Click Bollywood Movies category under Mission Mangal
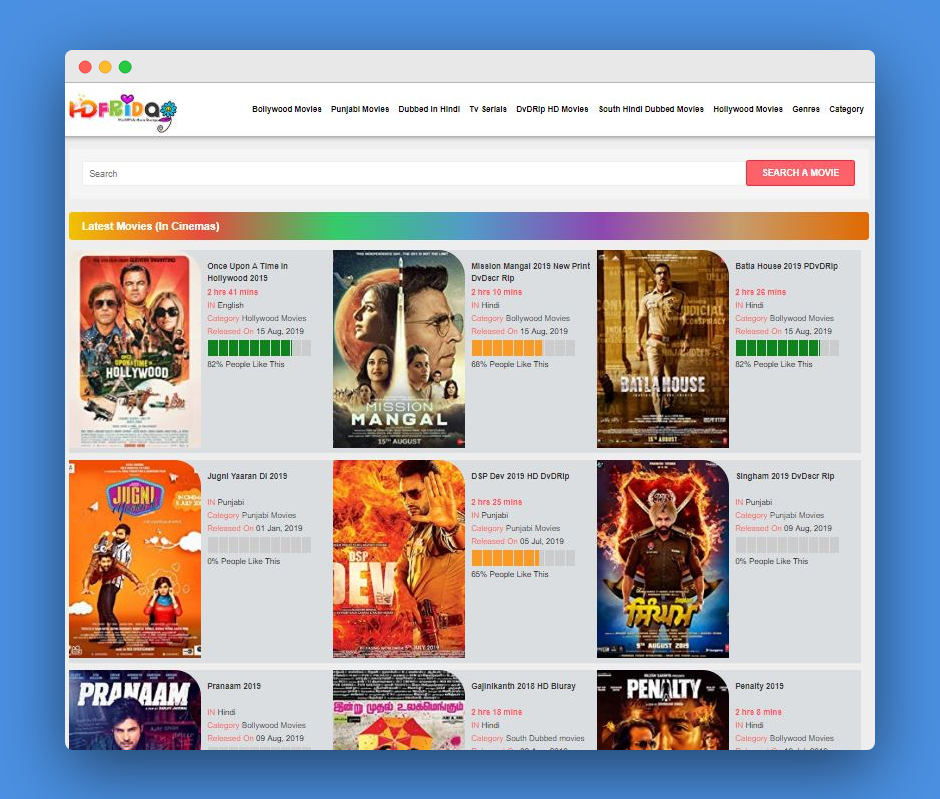The width and height of the screenshot is (940, 799). (x=538, y=318)
